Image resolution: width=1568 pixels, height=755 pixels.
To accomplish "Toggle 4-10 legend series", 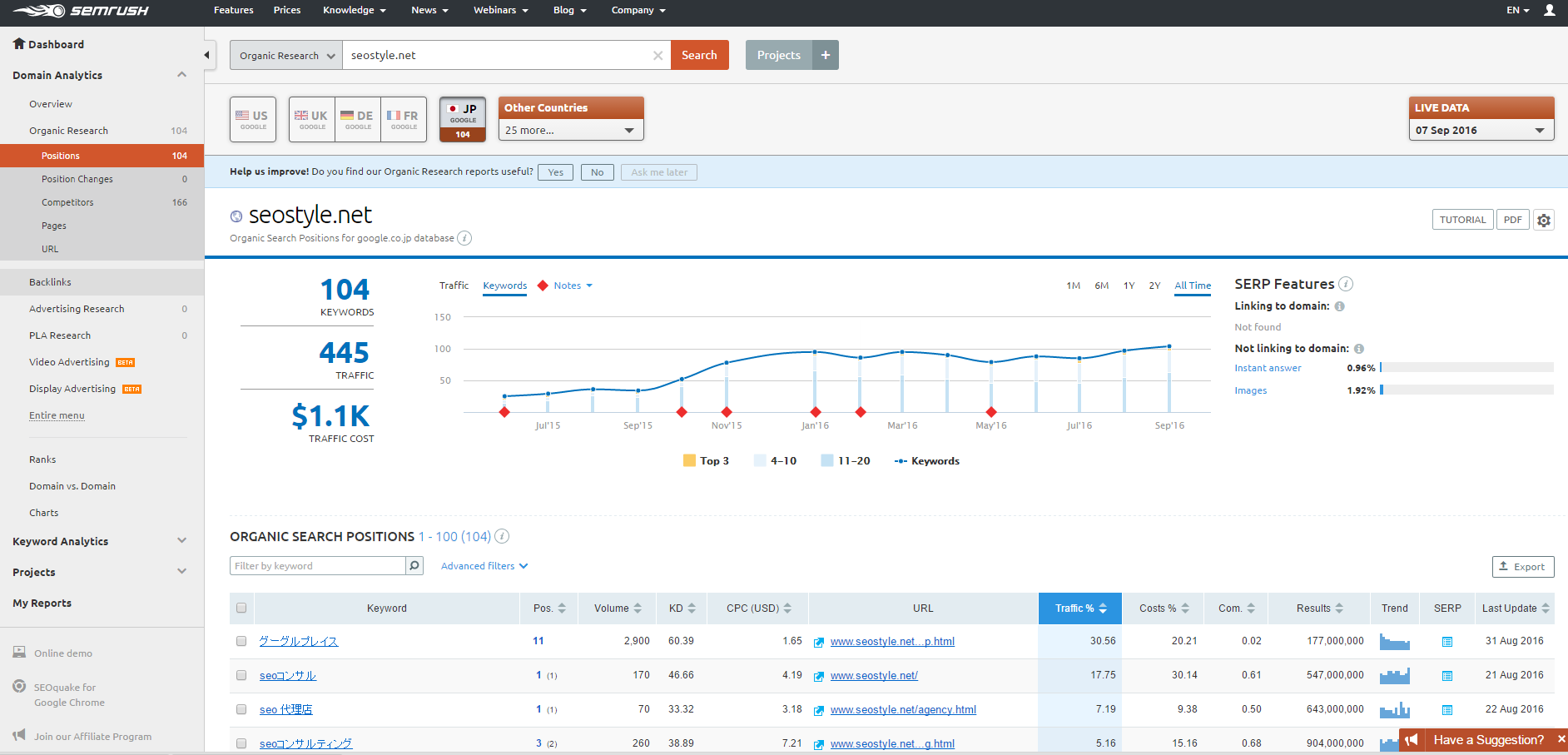I will (x=775, y=460).
